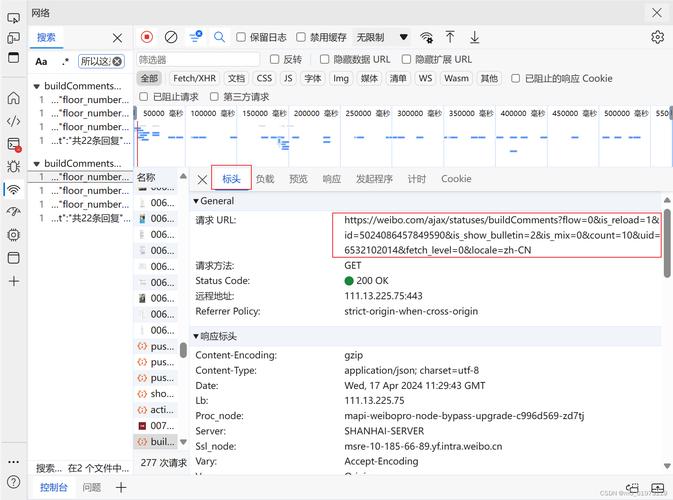Open the Console sidebar icon with error badge

pyautogui.click(x=14, y=145)
